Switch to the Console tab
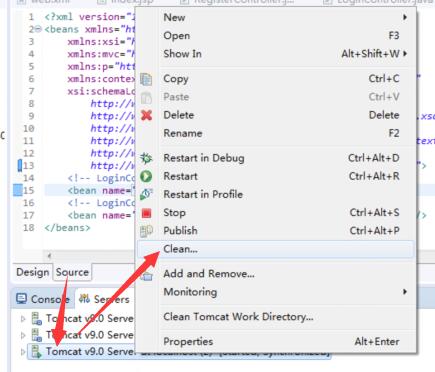The width and height of the screenshot is (435, 372). [43, 299]
